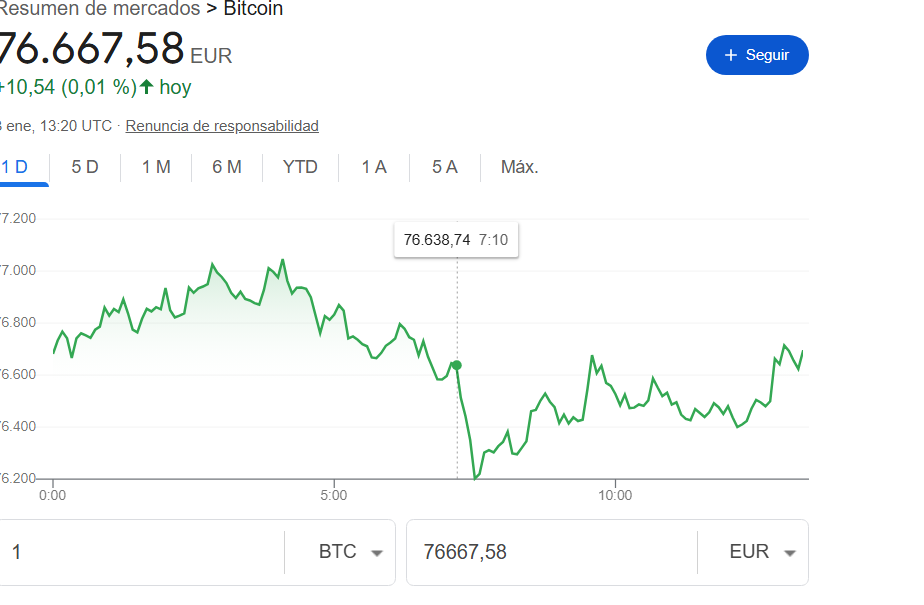Select the 1 D time range tab

15,167
